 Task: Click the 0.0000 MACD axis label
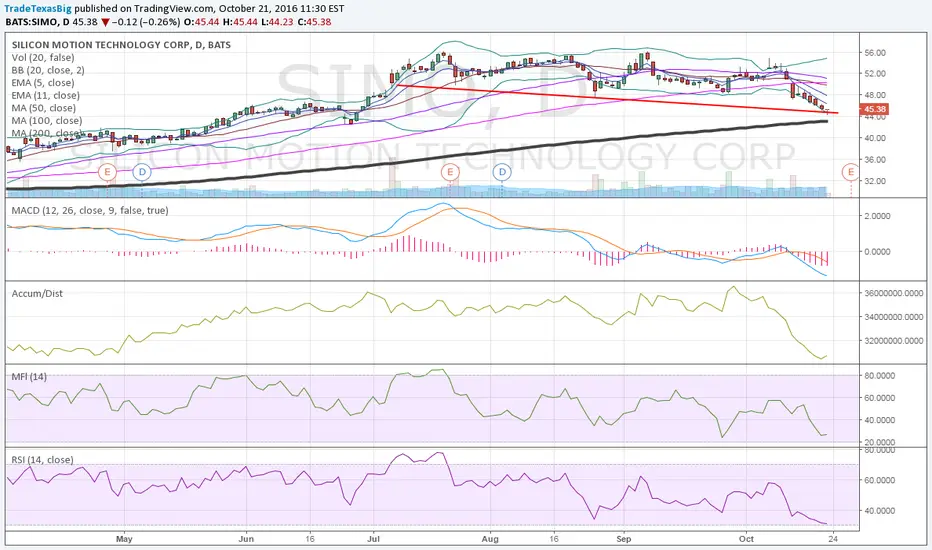pyautogui.click(x=877, y=252)
